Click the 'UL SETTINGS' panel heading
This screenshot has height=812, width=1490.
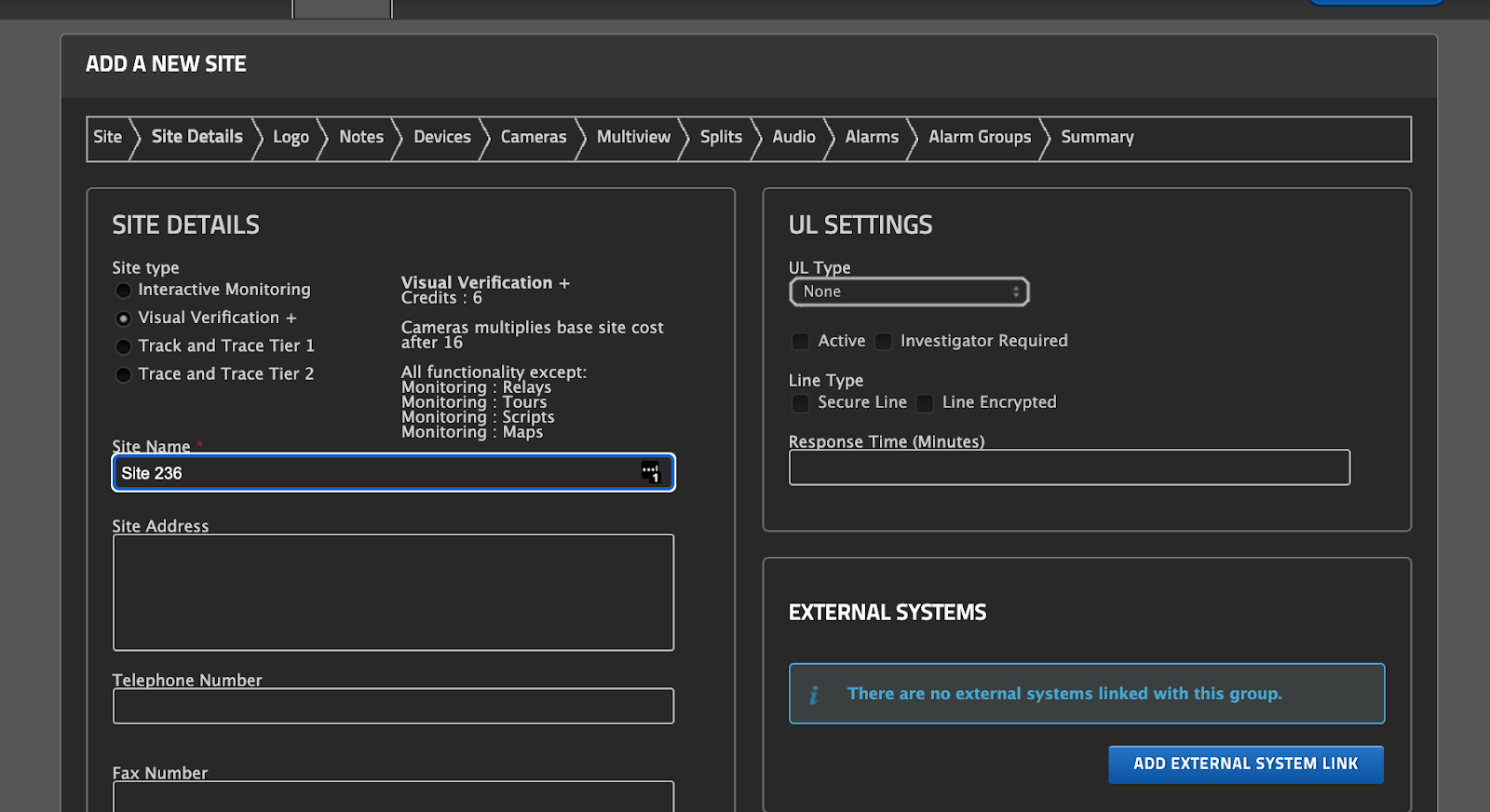tap(860, 225)
